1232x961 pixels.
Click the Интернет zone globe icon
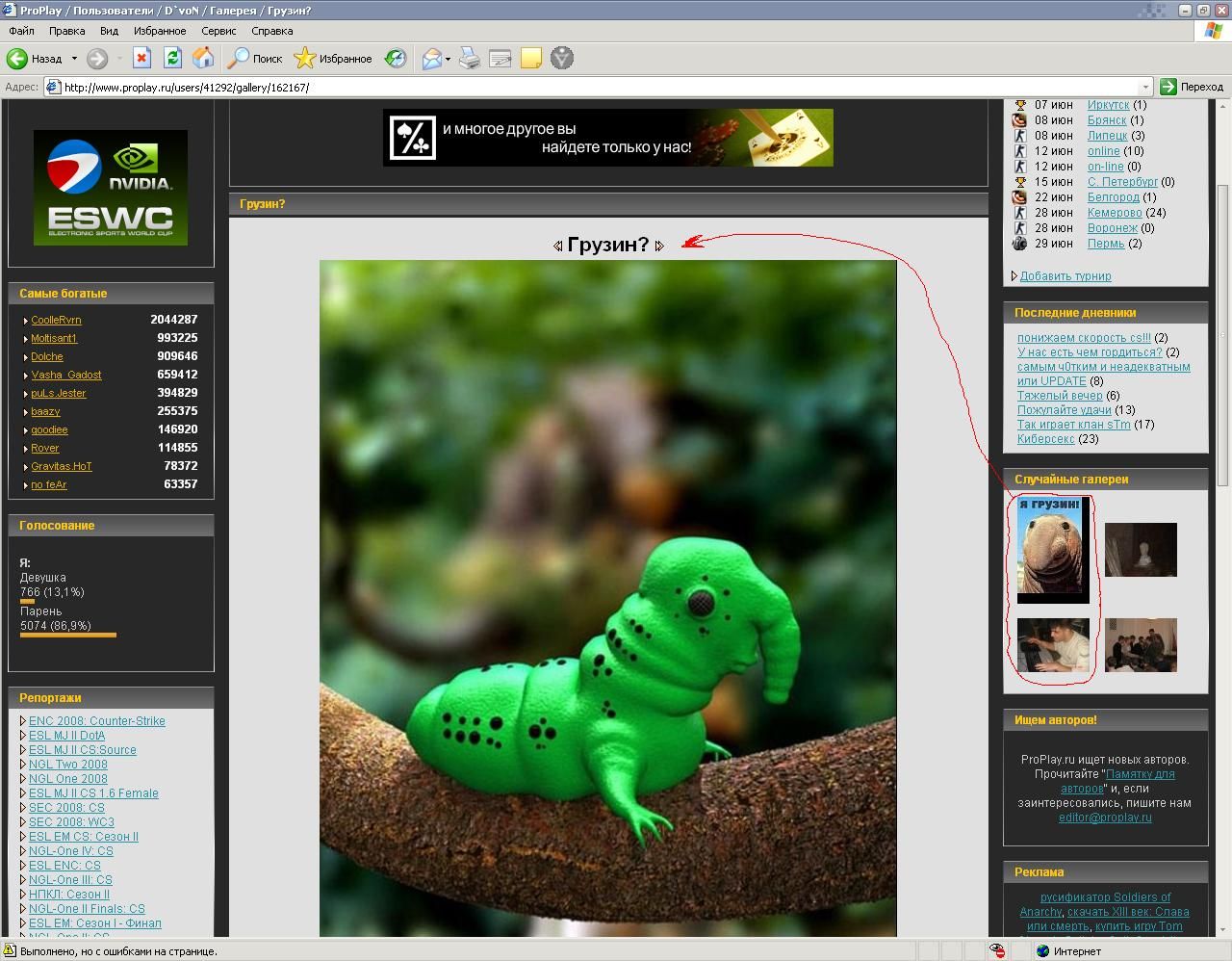(x=1042, y=951)
